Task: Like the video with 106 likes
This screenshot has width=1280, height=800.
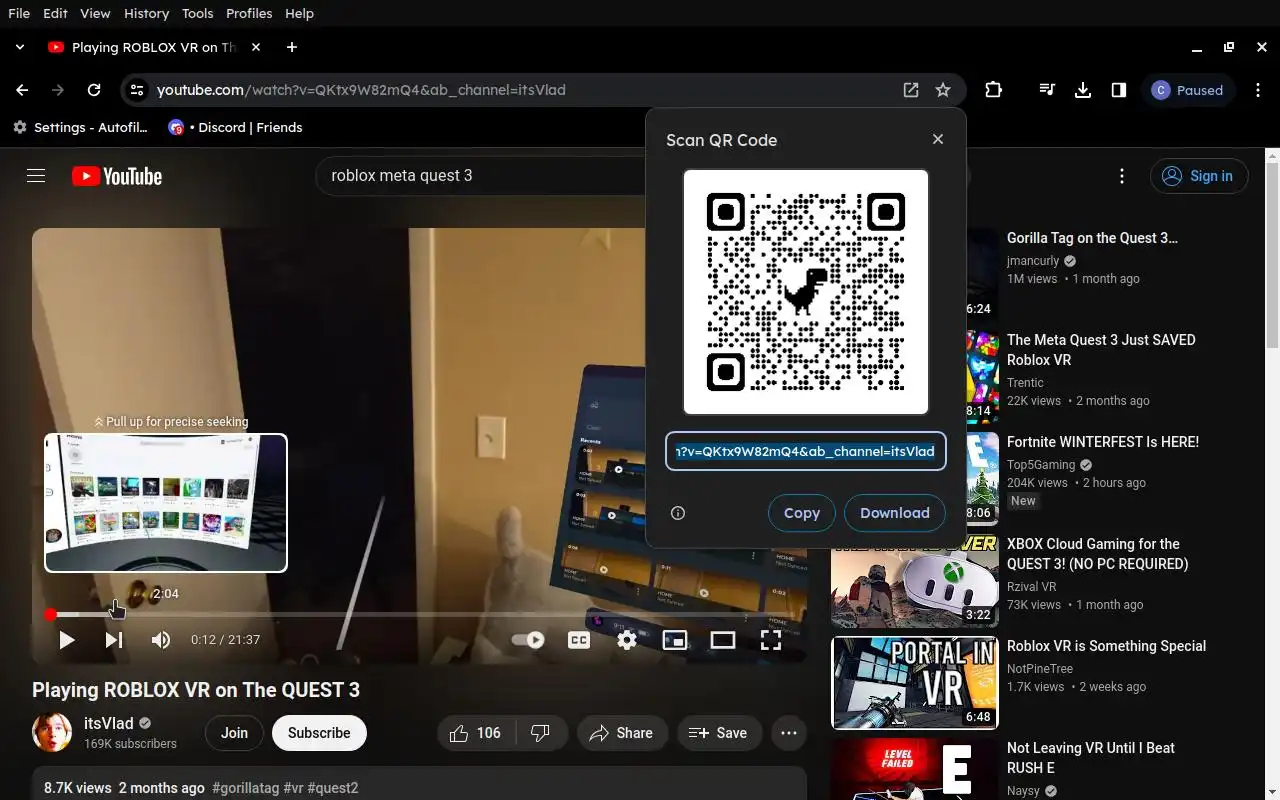Action: tap(476, 733)
